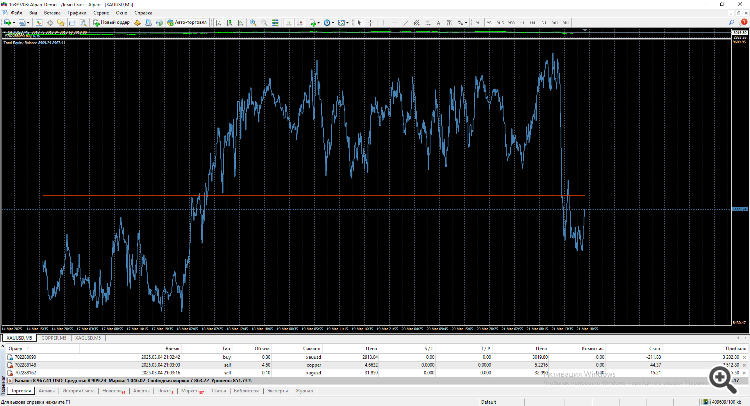Click the New Chart toolbar icon

(x=7, y=22)
